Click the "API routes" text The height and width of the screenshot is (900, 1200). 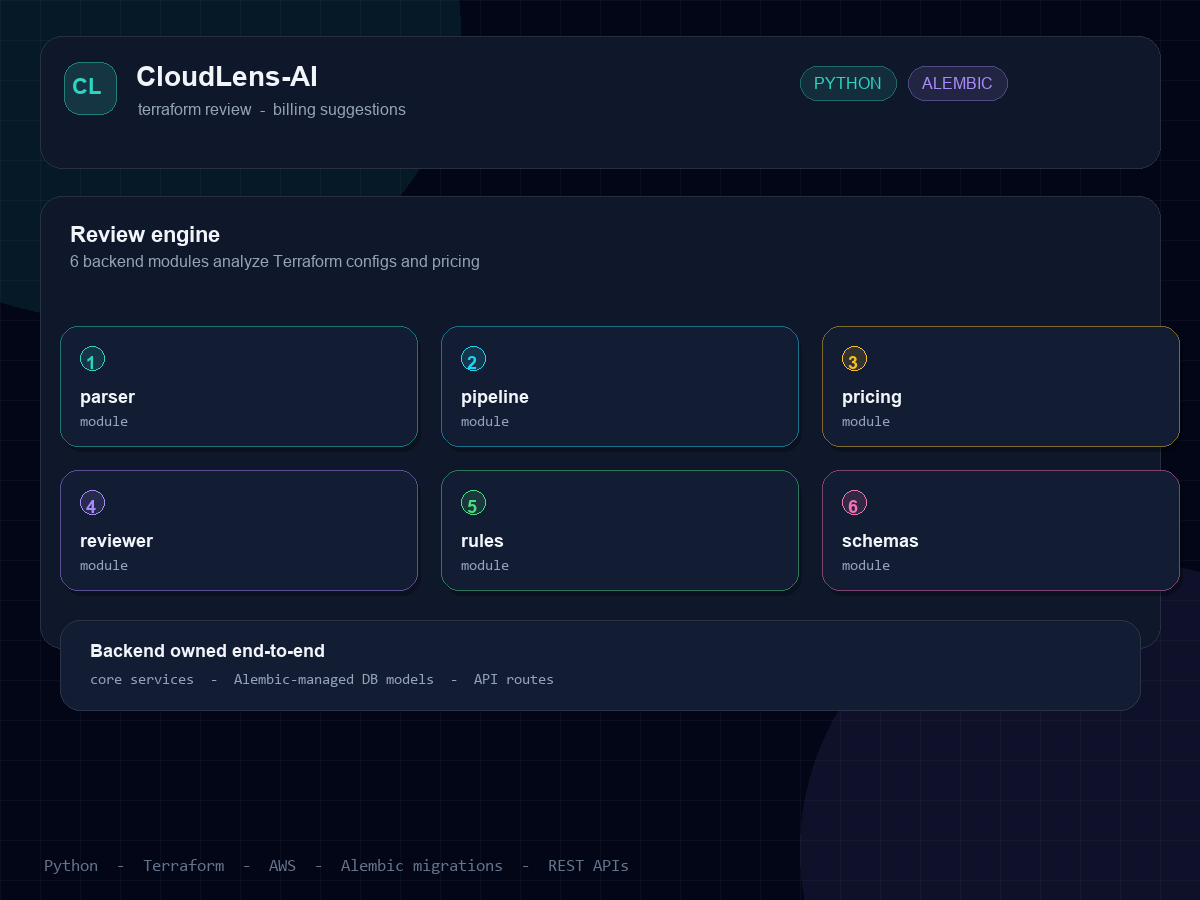[x=514, y=680]
